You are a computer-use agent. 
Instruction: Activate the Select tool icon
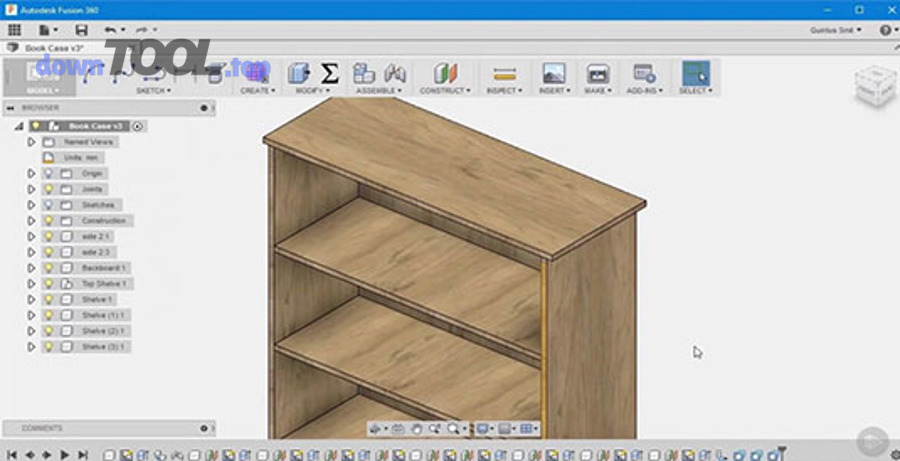pyautogui.click(x=694, y=73)
